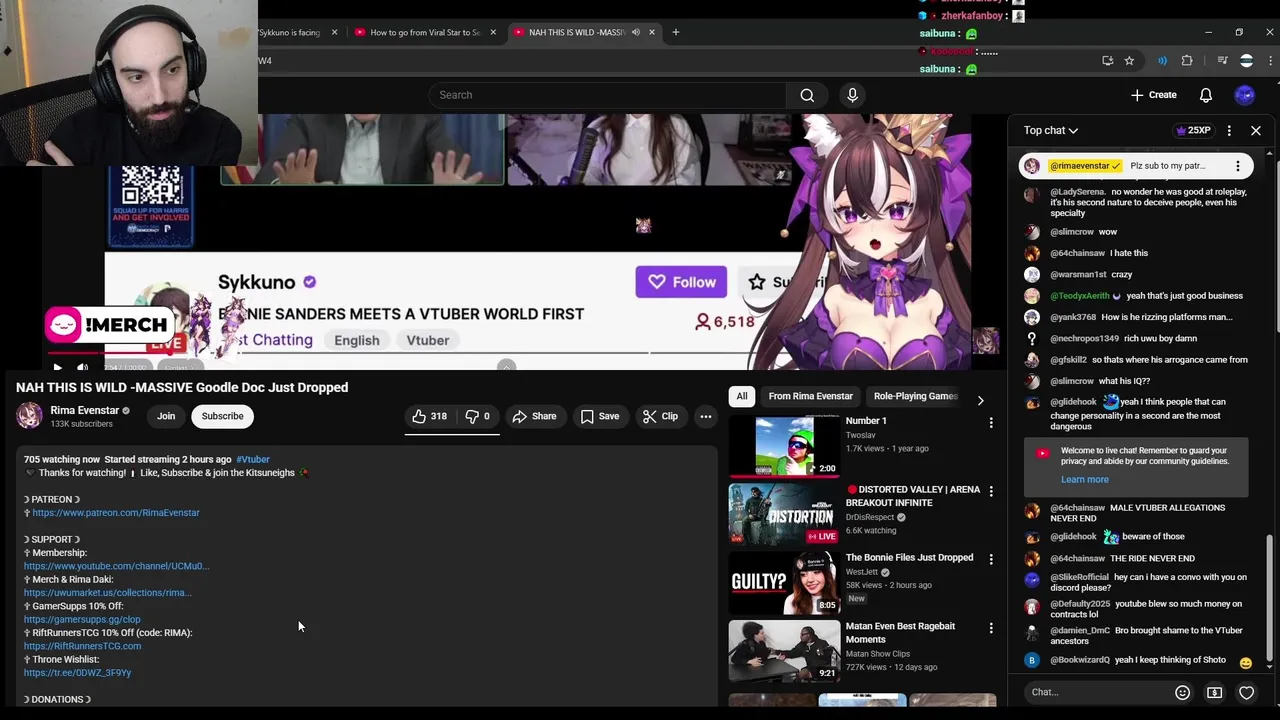
Task: Open the 25XP chat points badge
Action: point(1193,130)
